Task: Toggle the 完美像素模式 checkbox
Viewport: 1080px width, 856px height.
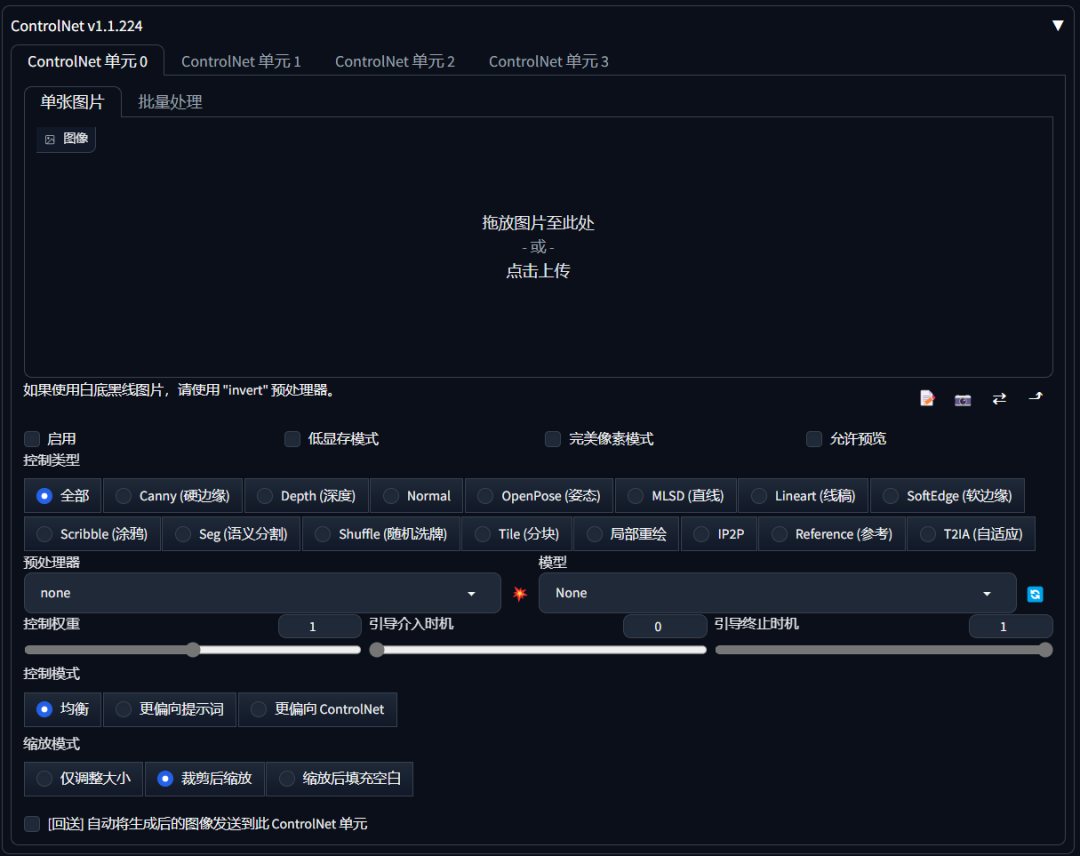Action: [552, 439]
